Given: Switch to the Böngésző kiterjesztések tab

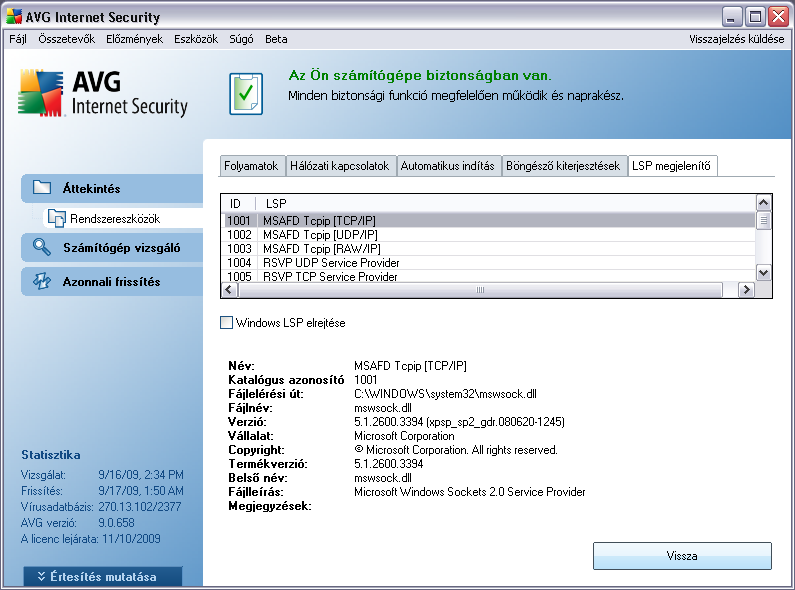Looking at the screenshot, I should 563,166.
